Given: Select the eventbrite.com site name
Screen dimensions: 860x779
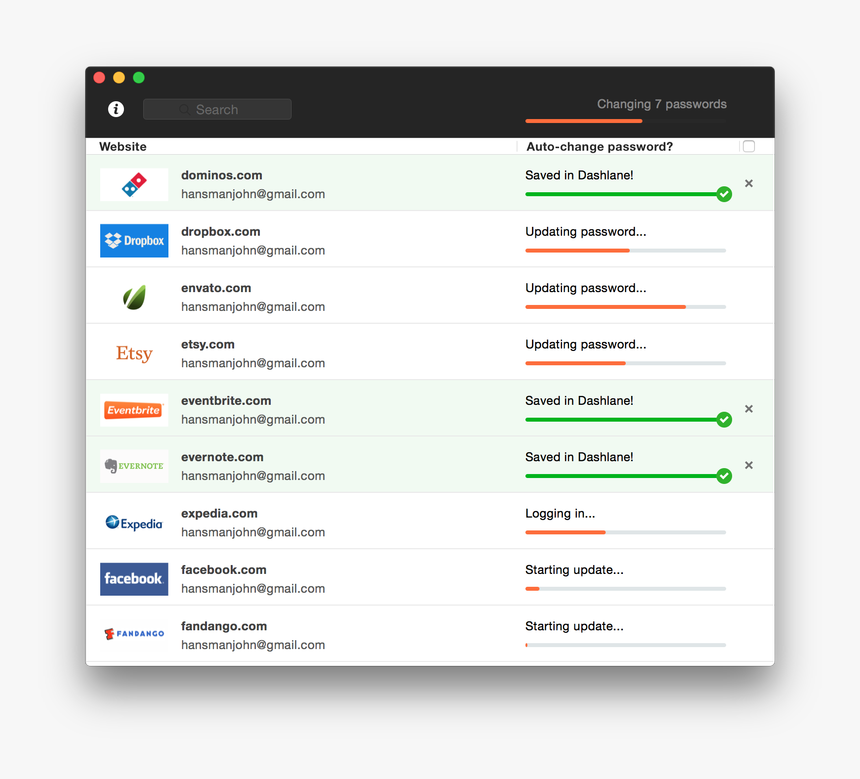Looking at the screenshot, I should click(226, 400).
